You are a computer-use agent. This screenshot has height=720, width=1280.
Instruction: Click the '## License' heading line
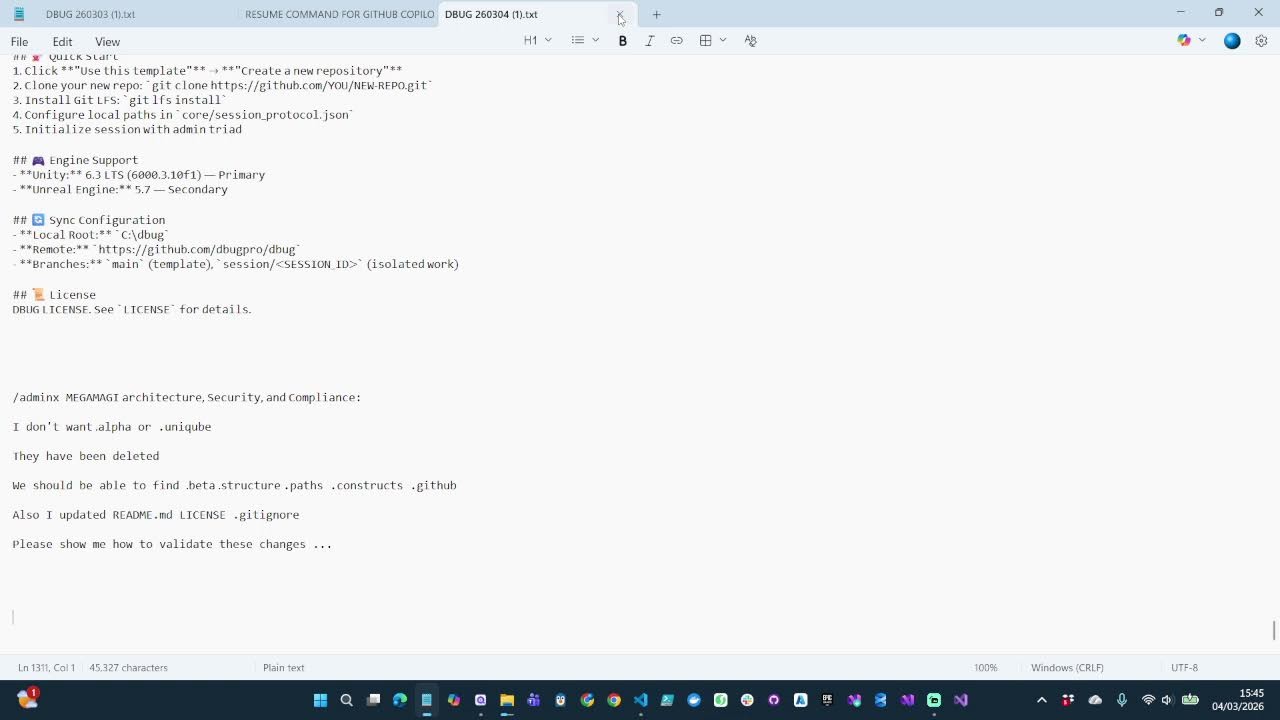pos(54,295)
